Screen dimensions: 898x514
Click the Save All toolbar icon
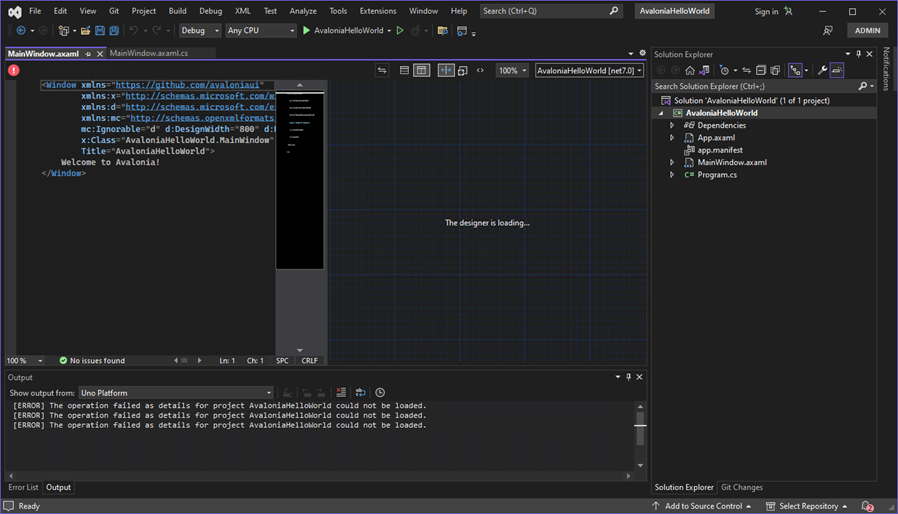114,30
